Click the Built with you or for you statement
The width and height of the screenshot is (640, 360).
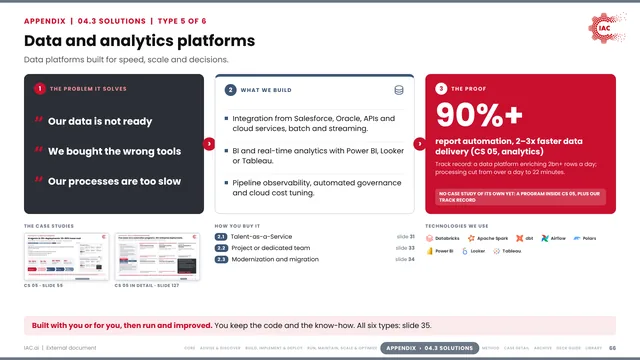122,326
